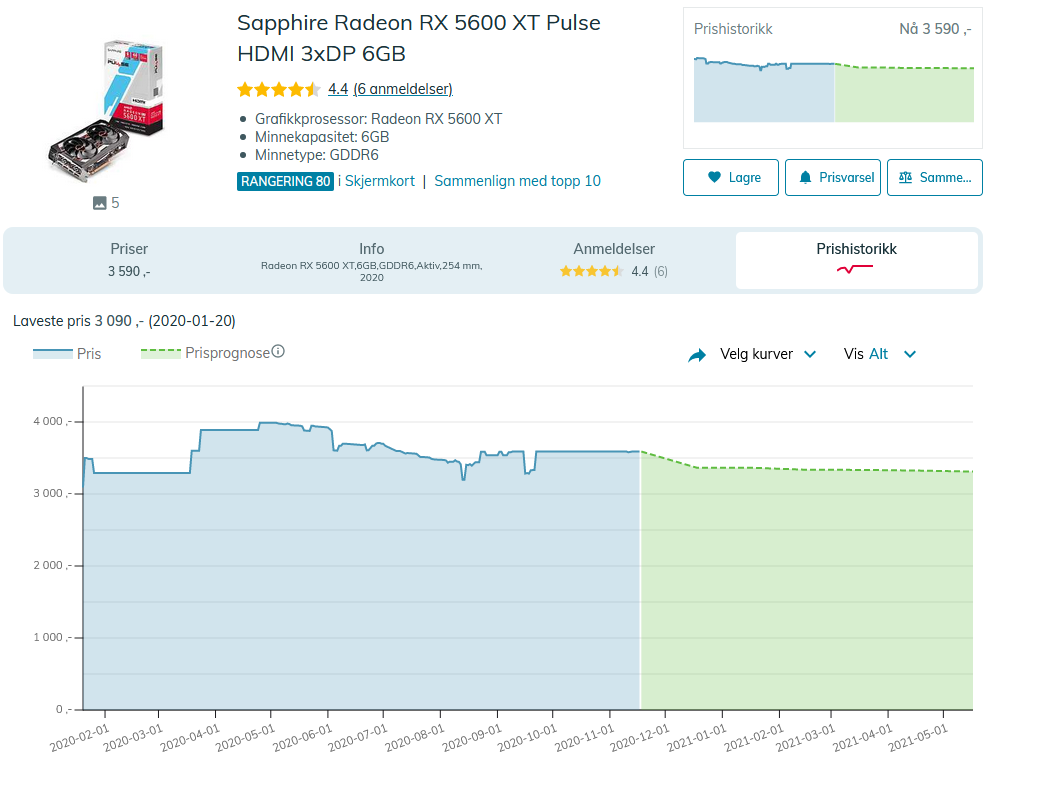
Task: Click the Samme... compare button
Action: click(x=935, y=177)
